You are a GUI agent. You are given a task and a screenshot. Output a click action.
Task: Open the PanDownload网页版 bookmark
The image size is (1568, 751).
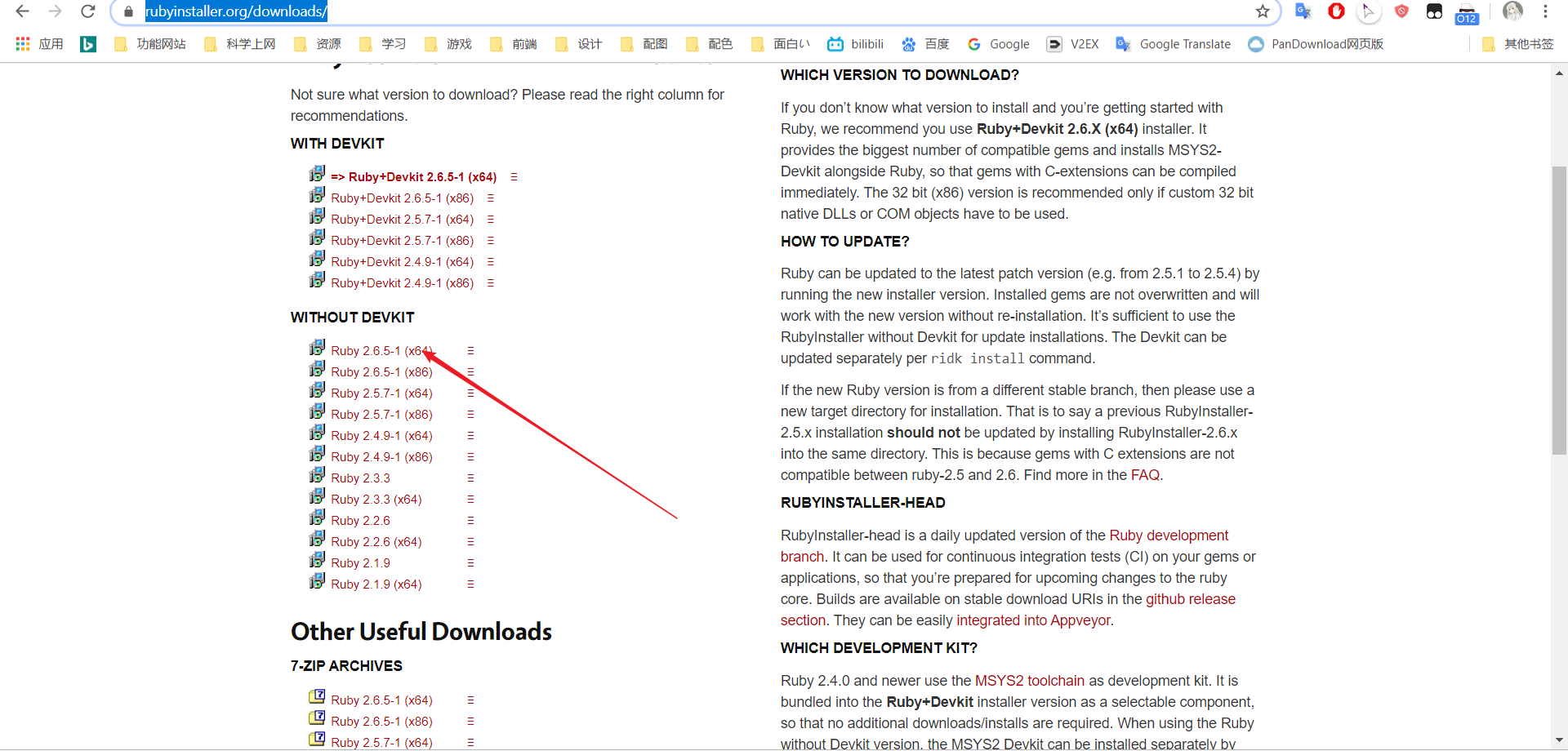pyautogui.click(x=1316, y=44)
